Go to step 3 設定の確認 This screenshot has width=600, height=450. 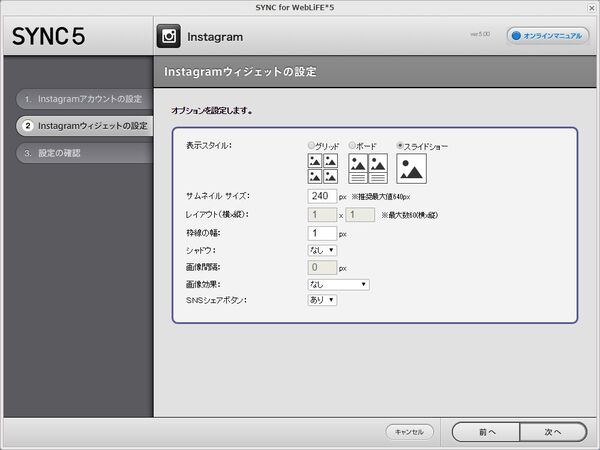pyautogui.click(x=85, y=153)
